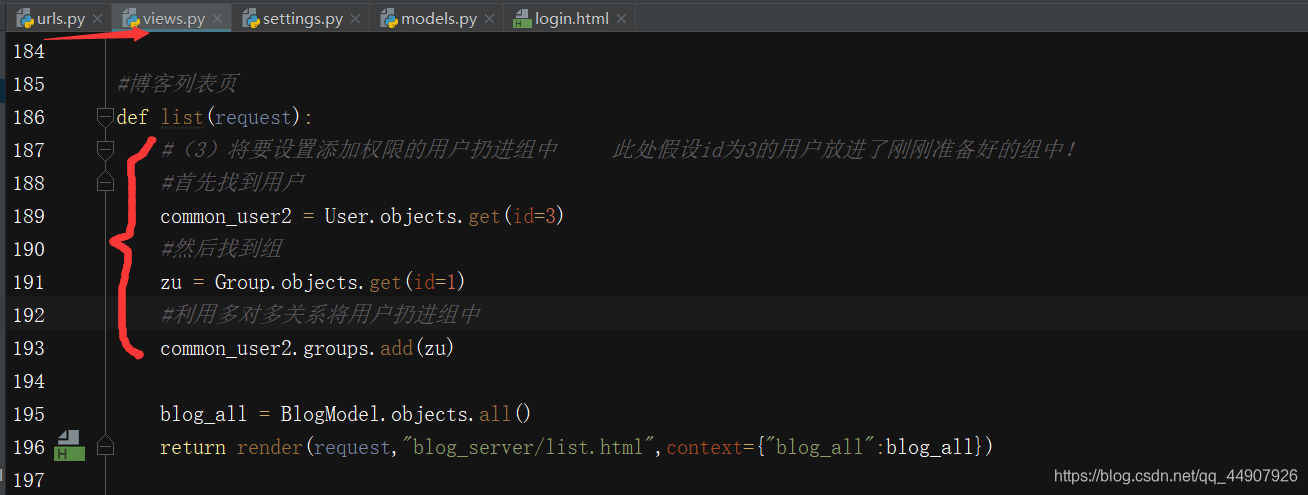Click the Python file icon on models.py tab
This screenshot has width=1308, height=495.
[x=388, y=18]
